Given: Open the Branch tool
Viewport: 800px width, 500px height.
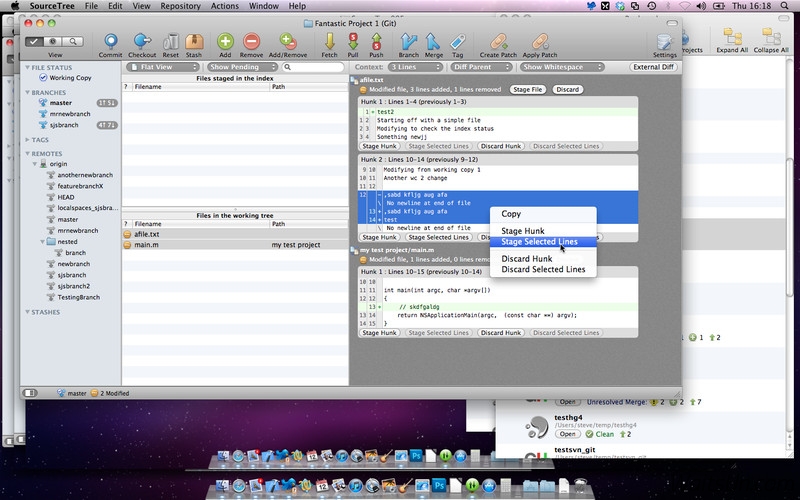Looking at the screenshot, I should (408, 41).
